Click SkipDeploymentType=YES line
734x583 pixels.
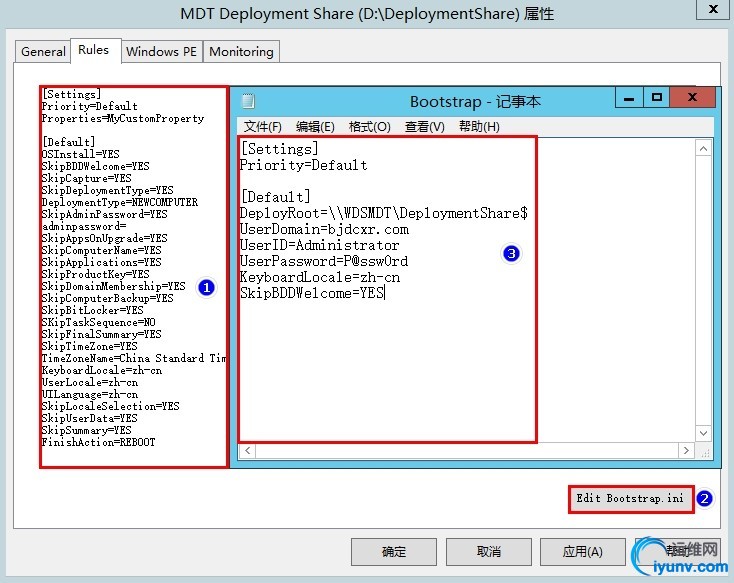click(x=108, y=190)
